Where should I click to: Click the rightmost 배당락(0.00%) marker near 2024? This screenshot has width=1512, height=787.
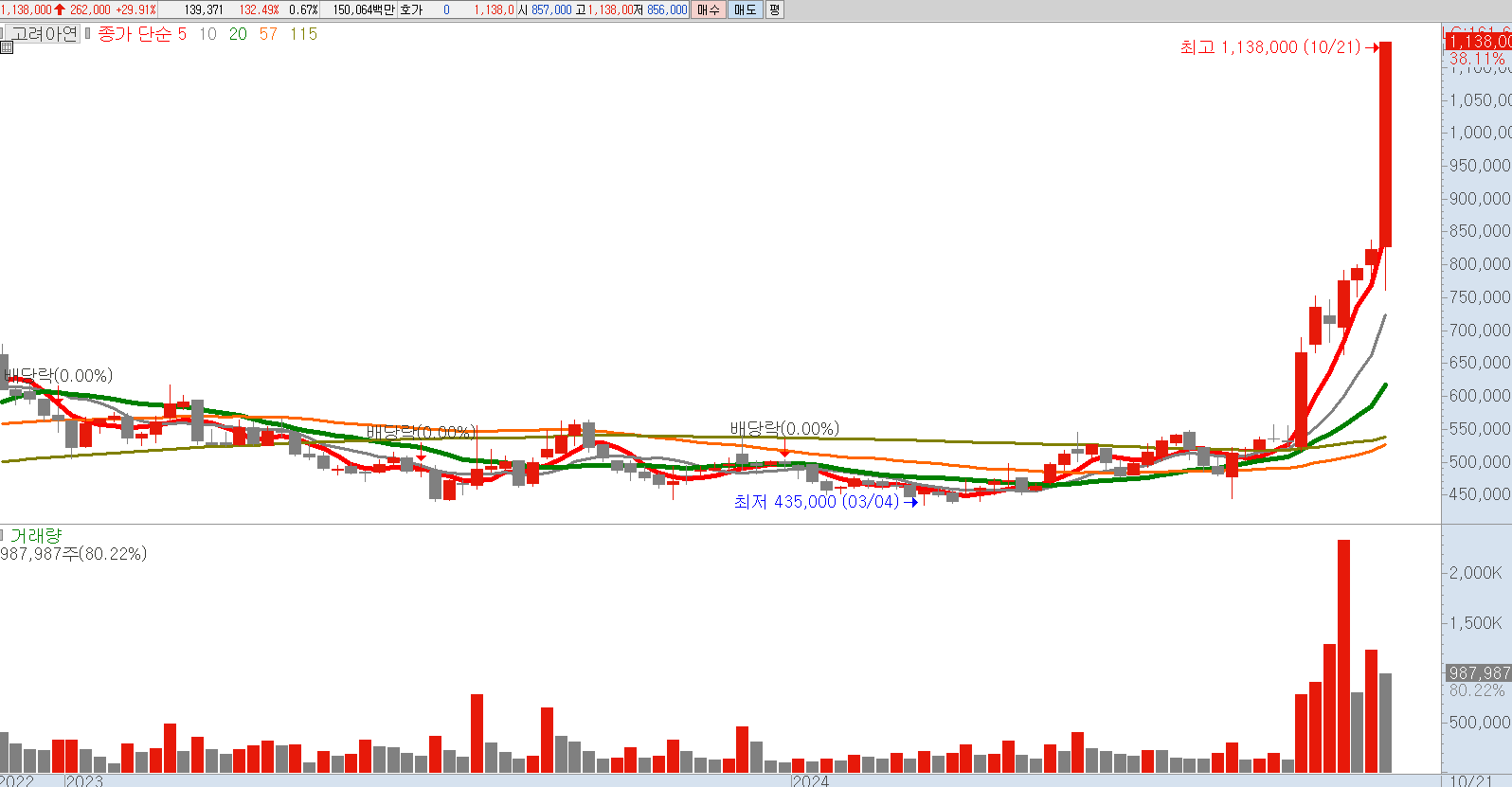[784, 429]
